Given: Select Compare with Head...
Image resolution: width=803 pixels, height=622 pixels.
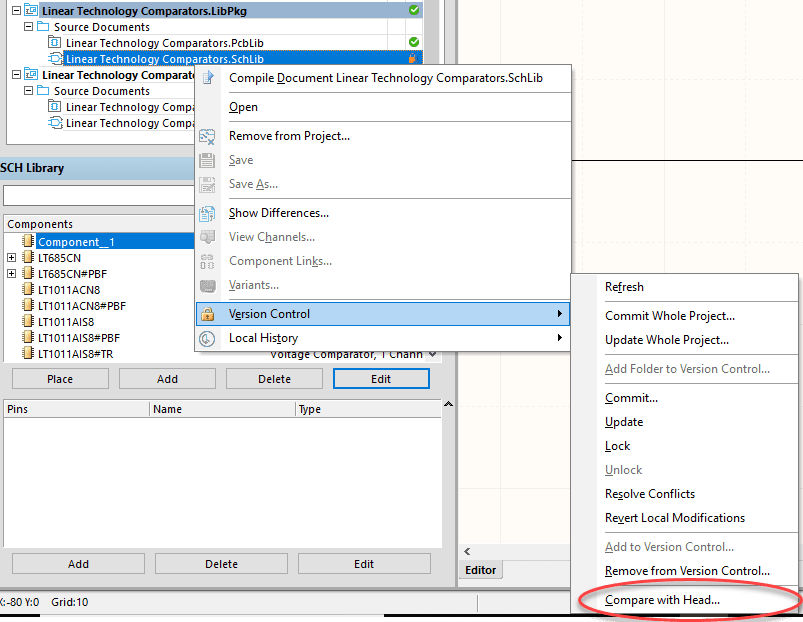Looking at the screenshot, I should click(662, 600).
